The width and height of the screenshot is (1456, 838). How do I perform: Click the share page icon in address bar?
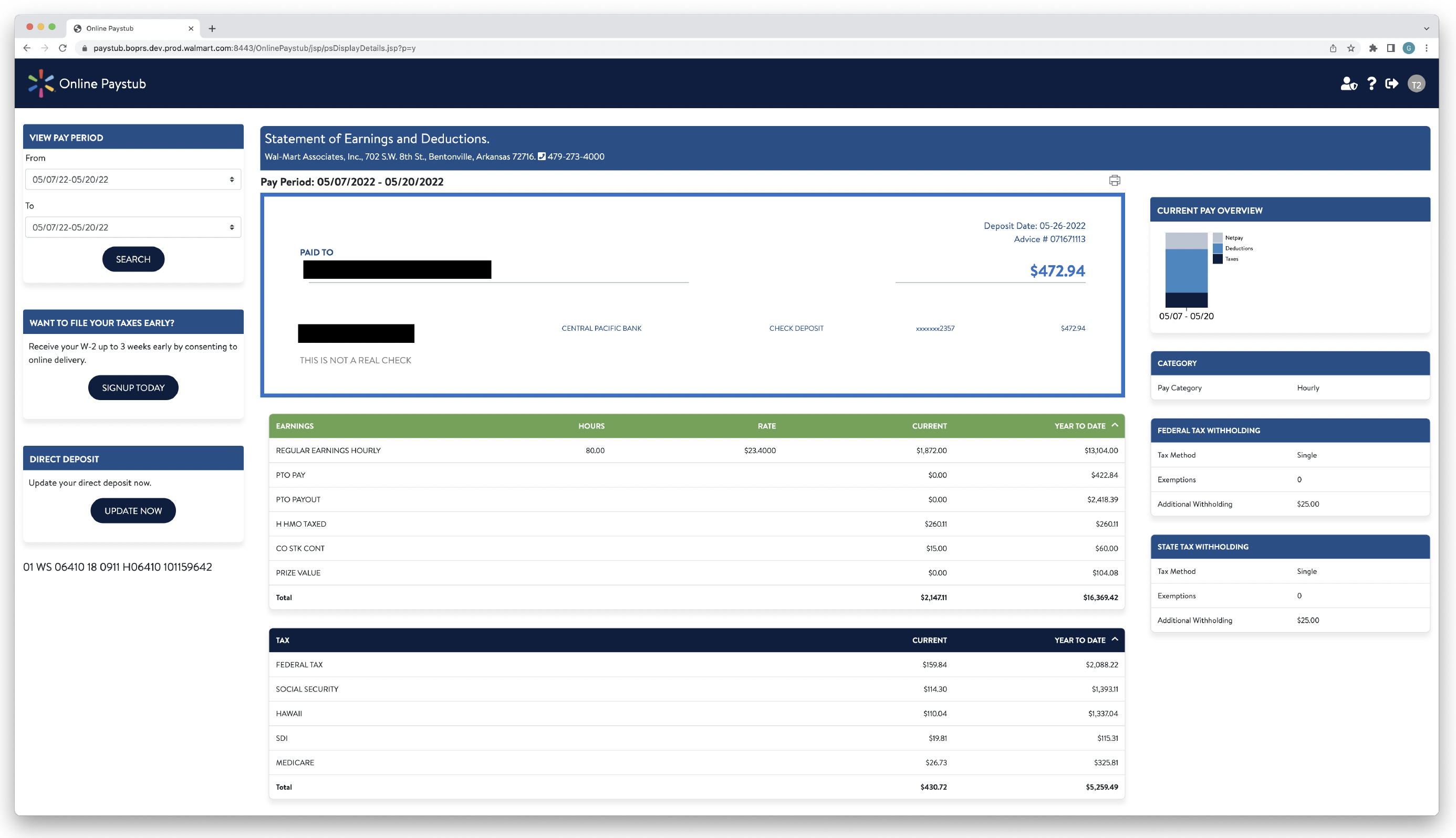point(1333,48)
